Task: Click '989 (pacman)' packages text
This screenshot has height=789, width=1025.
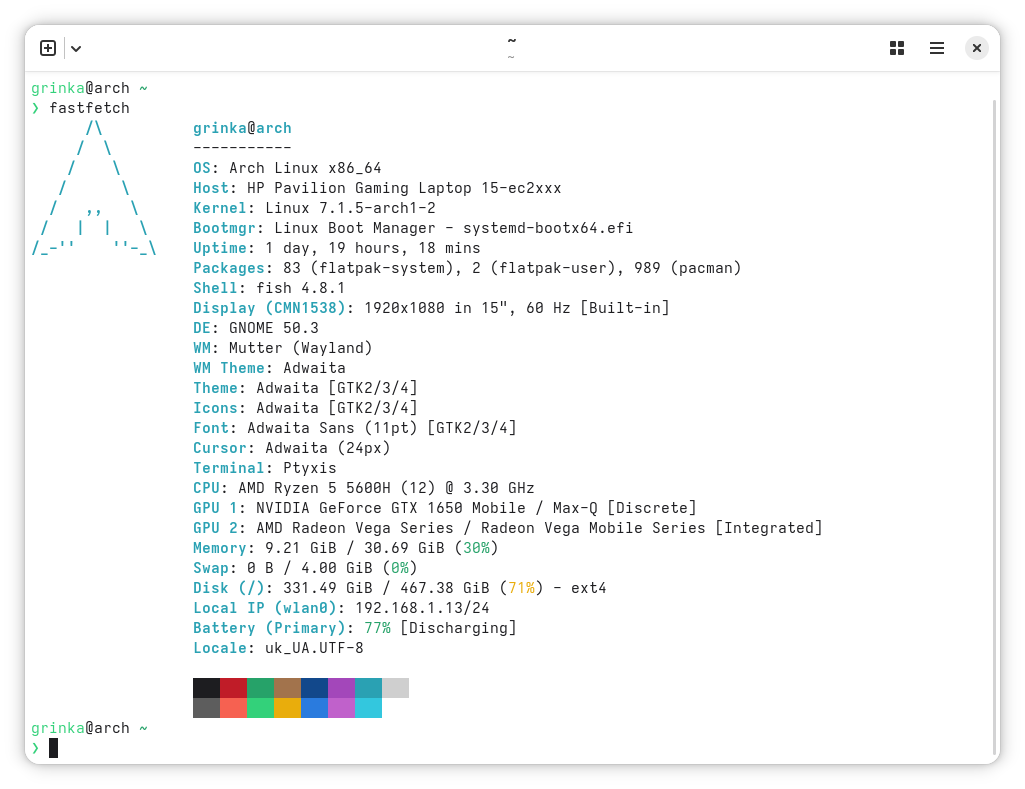Action: pyautogui.click(x=688, y=268)
